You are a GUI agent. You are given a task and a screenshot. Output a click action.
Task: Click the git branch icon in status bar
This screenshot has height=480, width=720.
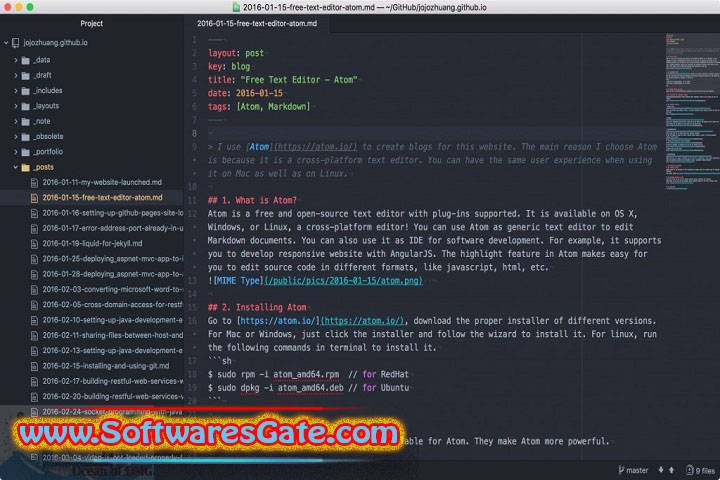621,470
